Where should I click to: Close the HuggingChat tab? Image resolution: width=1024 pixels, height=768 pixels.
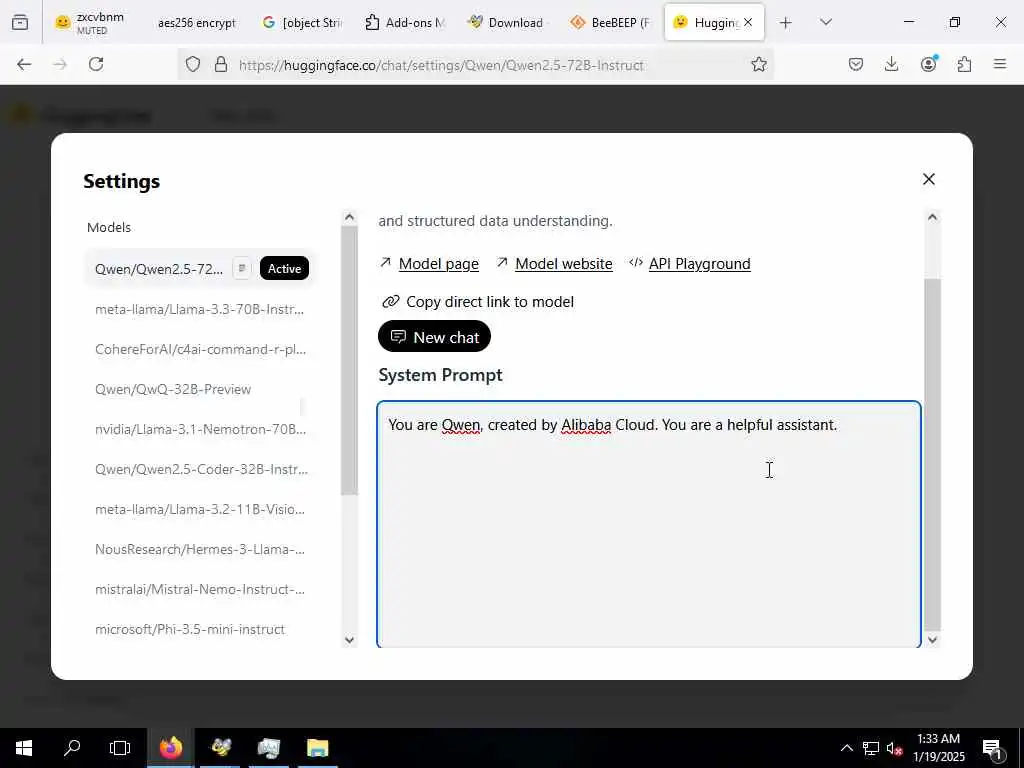[748, 22]
